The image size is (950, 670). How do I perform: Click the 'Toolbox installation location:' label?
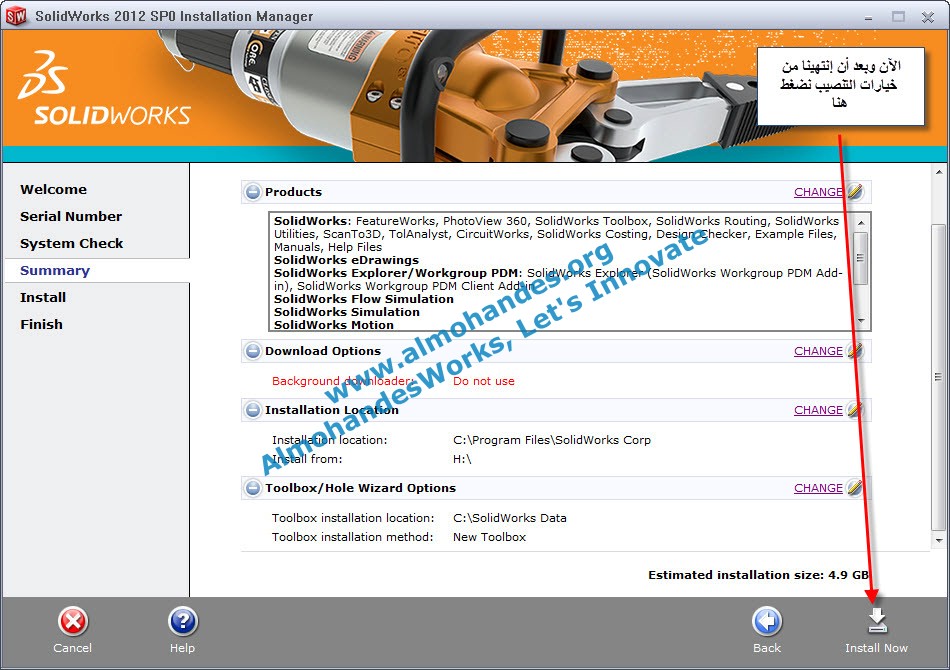tap(353, 518)
